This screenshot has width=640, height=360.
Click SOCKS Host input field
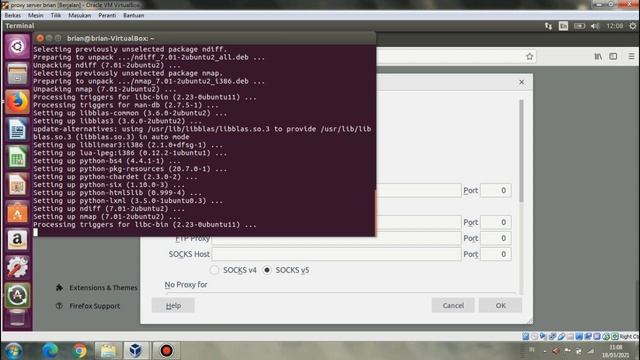(336, 254)
